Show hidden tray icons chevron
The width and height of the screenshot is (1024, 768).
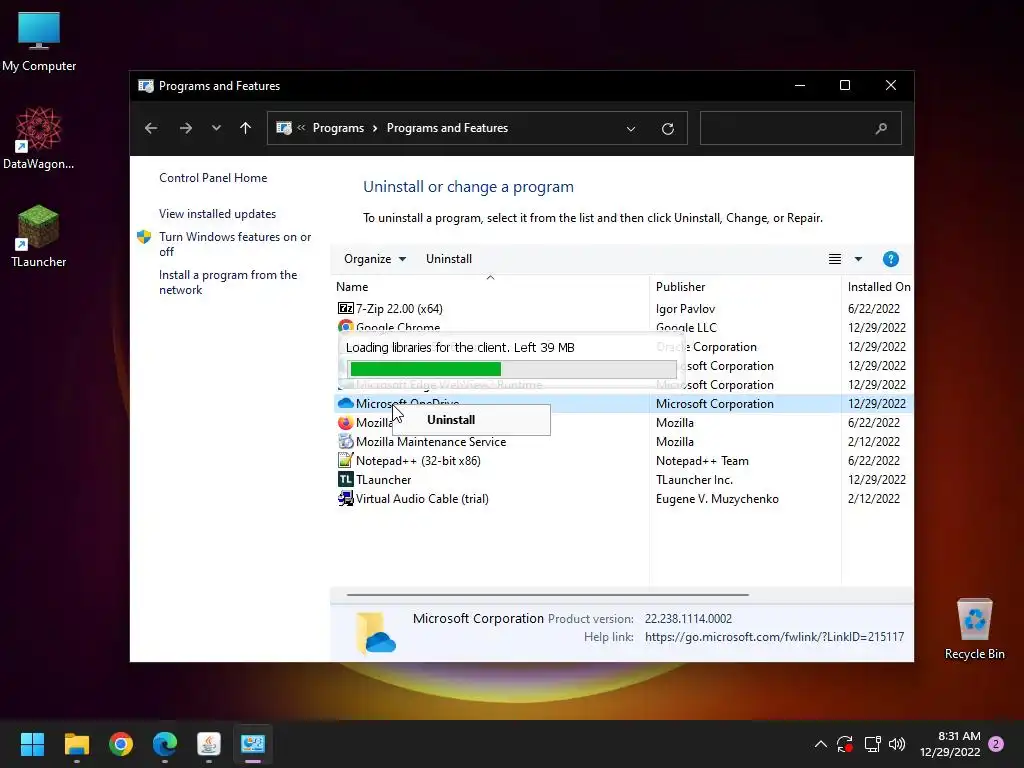821,744
